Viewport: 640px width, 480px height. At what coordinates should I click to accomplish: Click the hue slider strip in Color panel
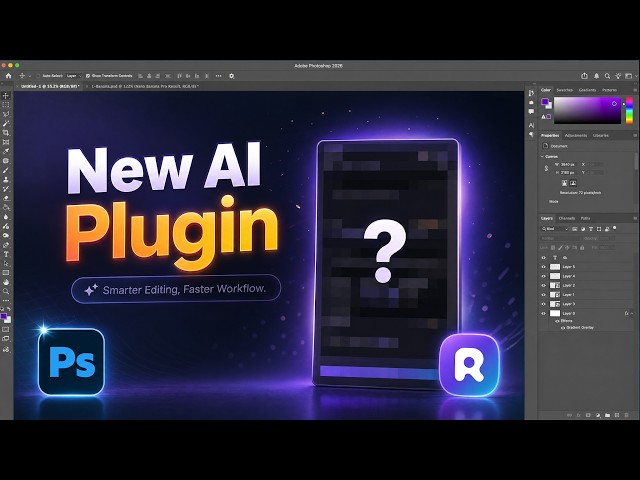click(629, 110)
